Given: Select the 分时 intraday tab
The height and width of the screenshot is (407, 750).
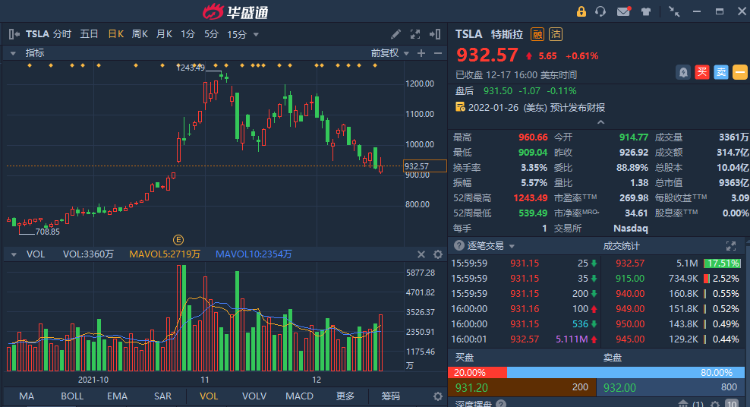Looking at the screenshot, I should [x=62, y=34].
